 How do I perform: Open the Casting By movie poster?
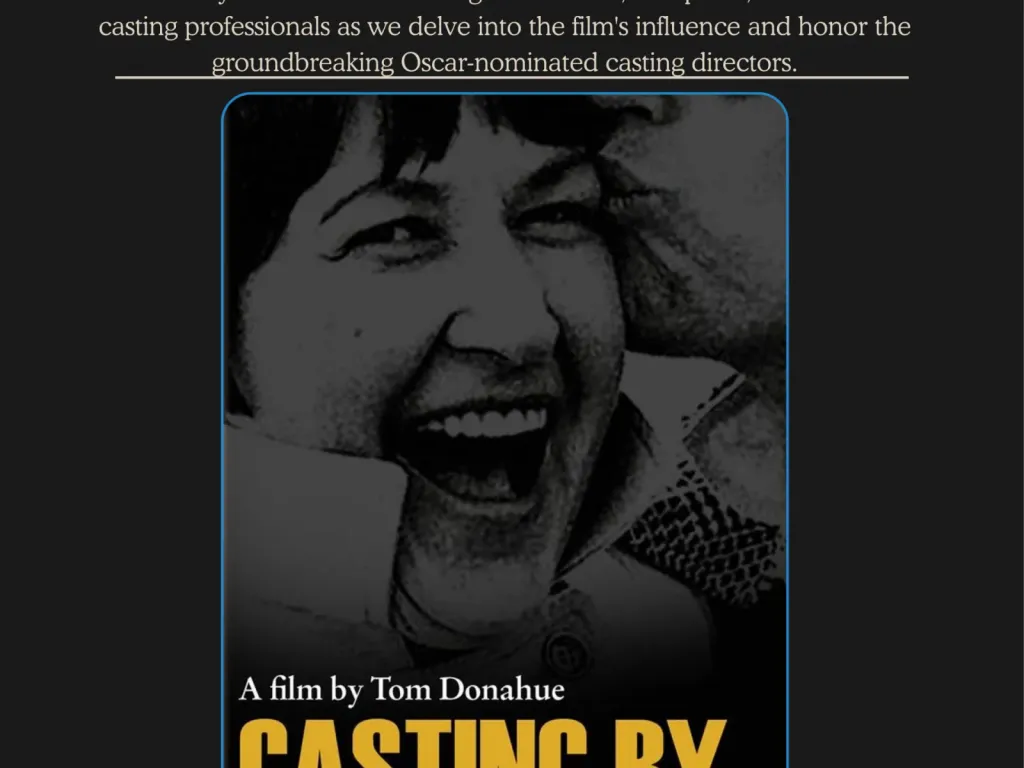point(505,431)
